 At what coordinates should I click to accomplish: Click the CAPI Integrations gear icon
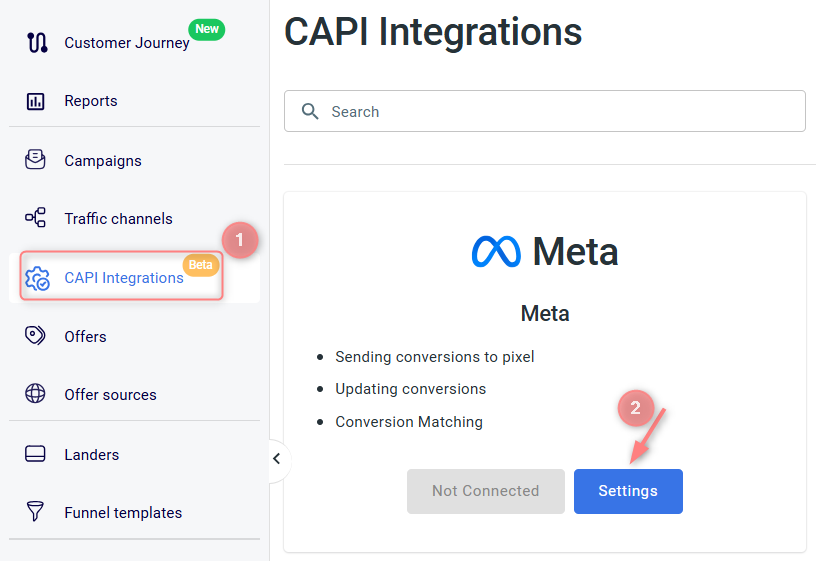tap(37, 278)
